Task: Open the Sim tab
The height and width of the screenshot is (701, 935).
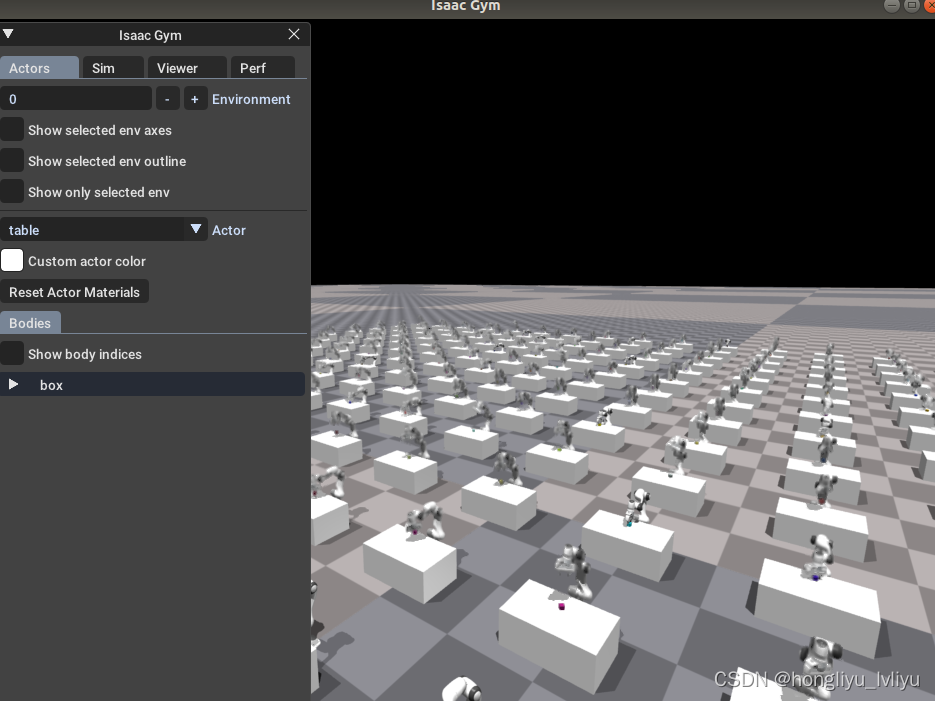Action: tap(113, 68)
